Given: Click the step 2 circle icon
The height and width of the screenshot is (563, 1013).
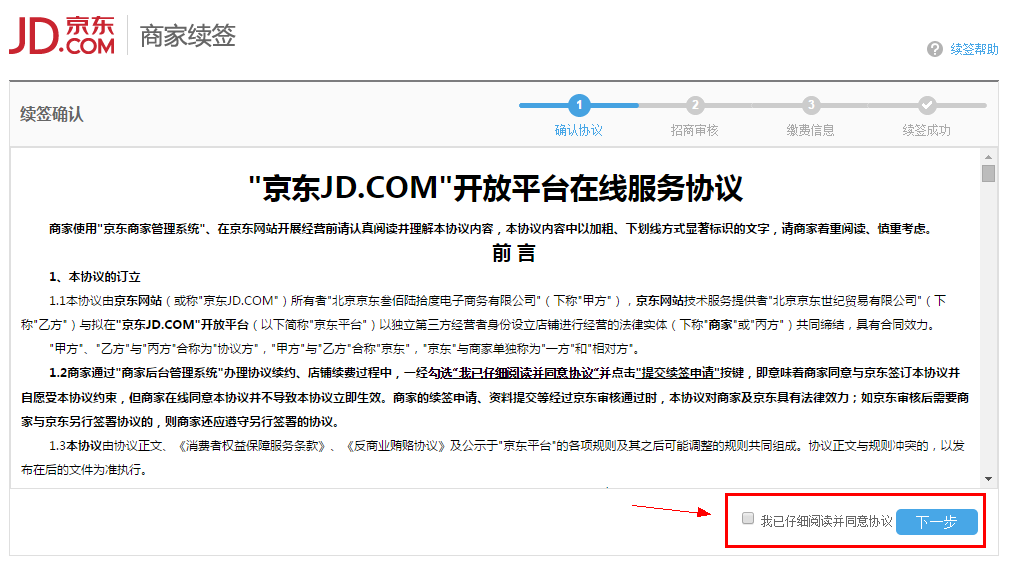Looking at the screenshot, I should [x=695, y=105].
